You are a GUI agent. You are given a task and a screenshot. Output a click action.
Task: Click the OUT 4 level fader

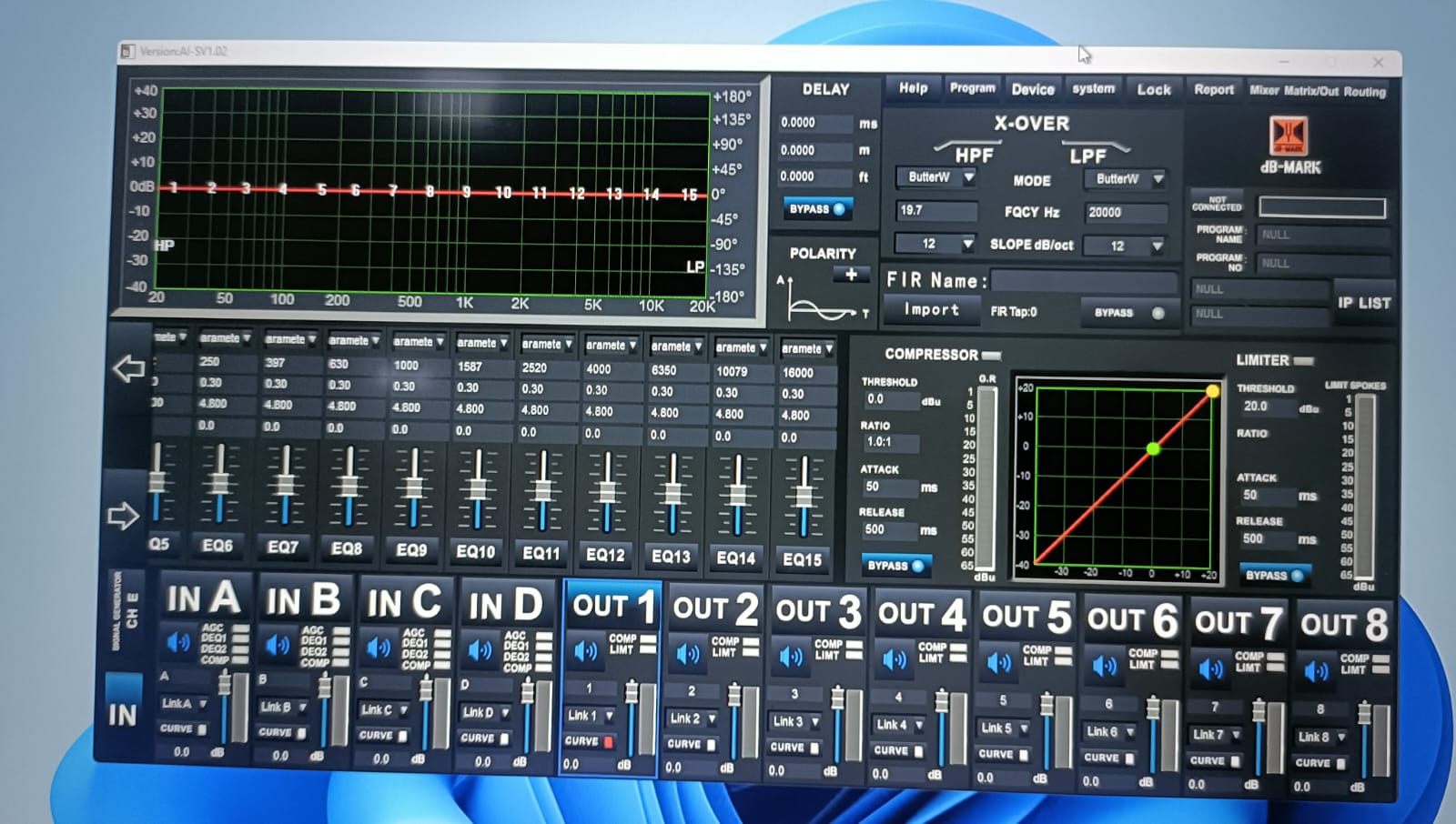pyautogui.click(x=942, y=702)
